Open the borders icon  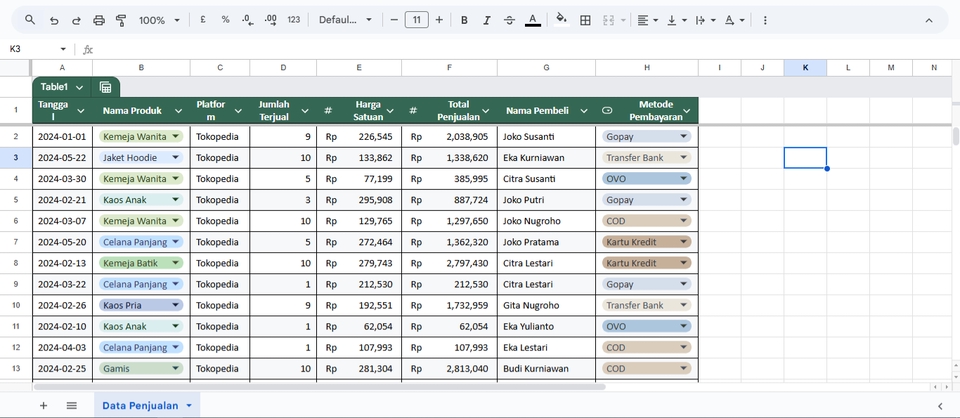tap(585, 20)
